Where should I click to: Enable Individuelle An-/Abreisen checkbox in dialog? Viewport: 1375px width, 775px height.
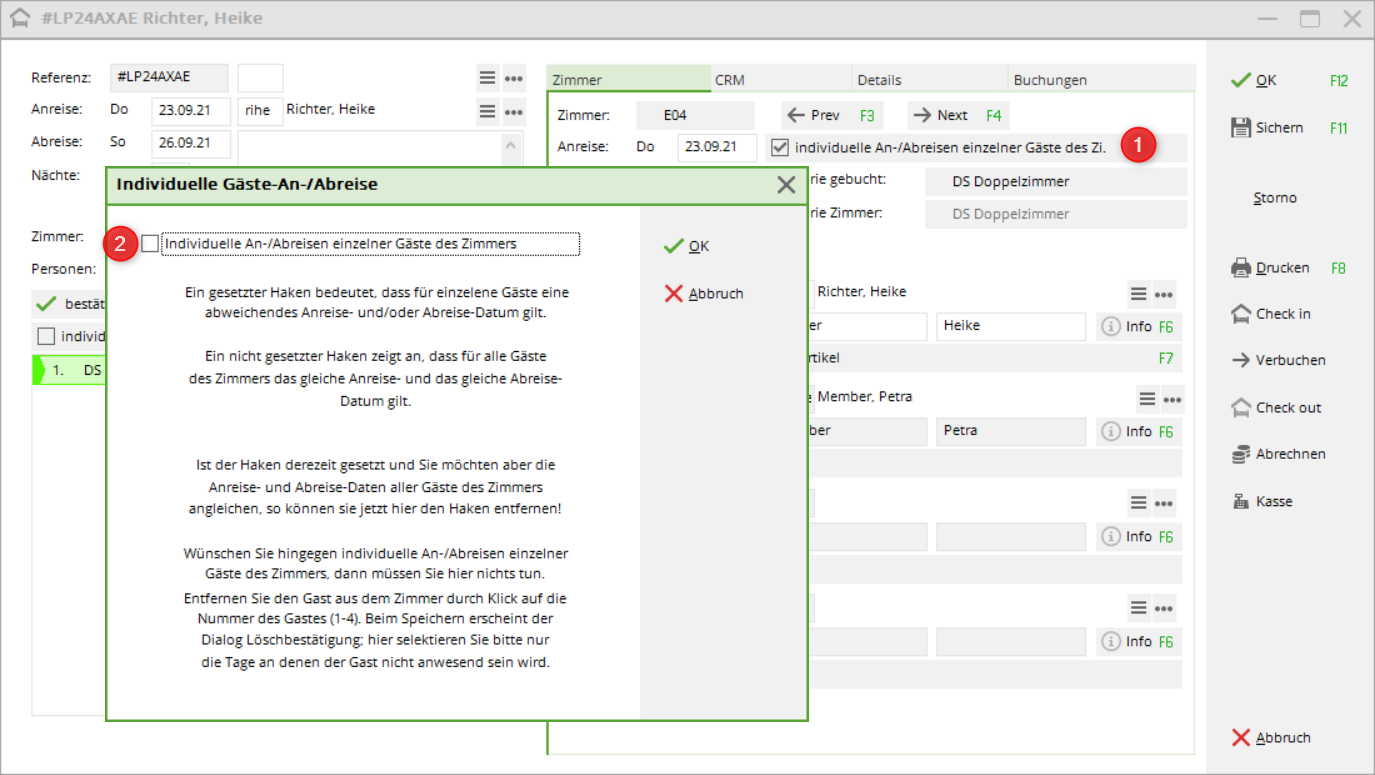(150, 243)
